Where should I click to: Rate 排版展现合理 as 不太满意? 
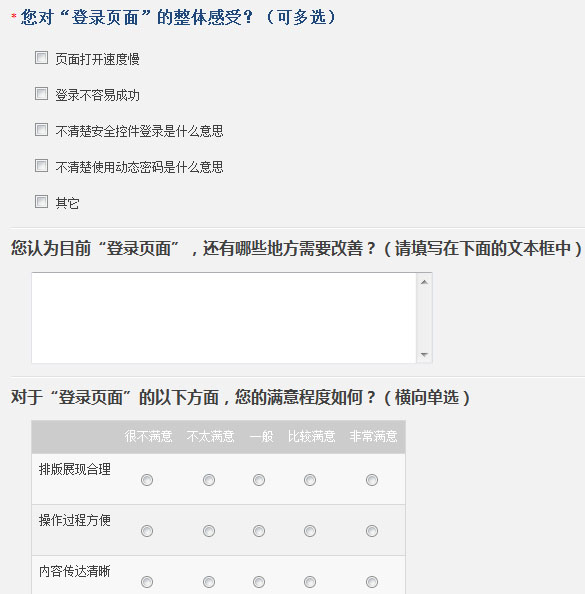209,480
